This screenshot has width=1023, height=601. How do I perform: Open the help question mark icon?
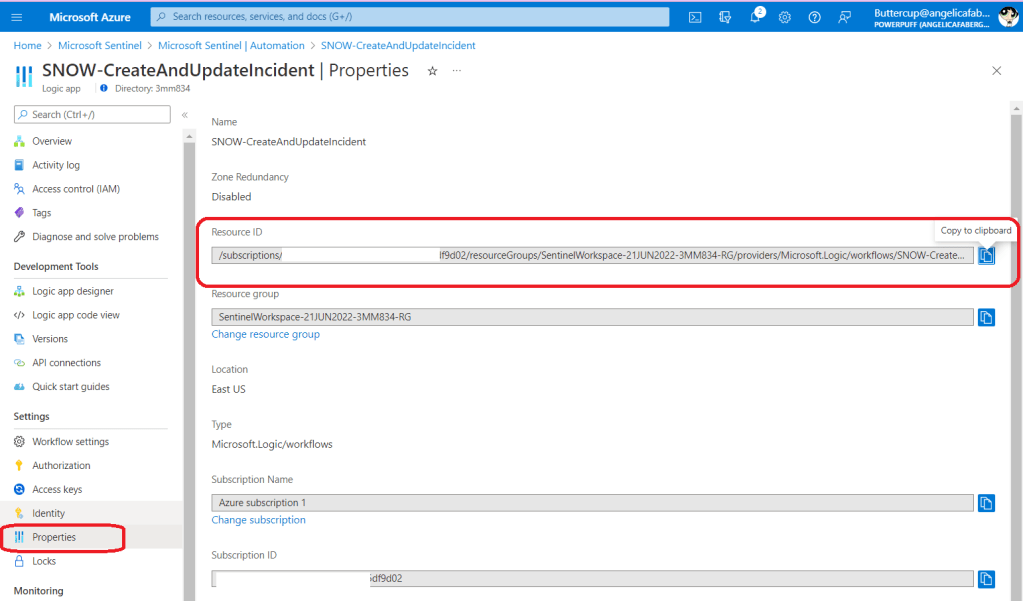815,17
